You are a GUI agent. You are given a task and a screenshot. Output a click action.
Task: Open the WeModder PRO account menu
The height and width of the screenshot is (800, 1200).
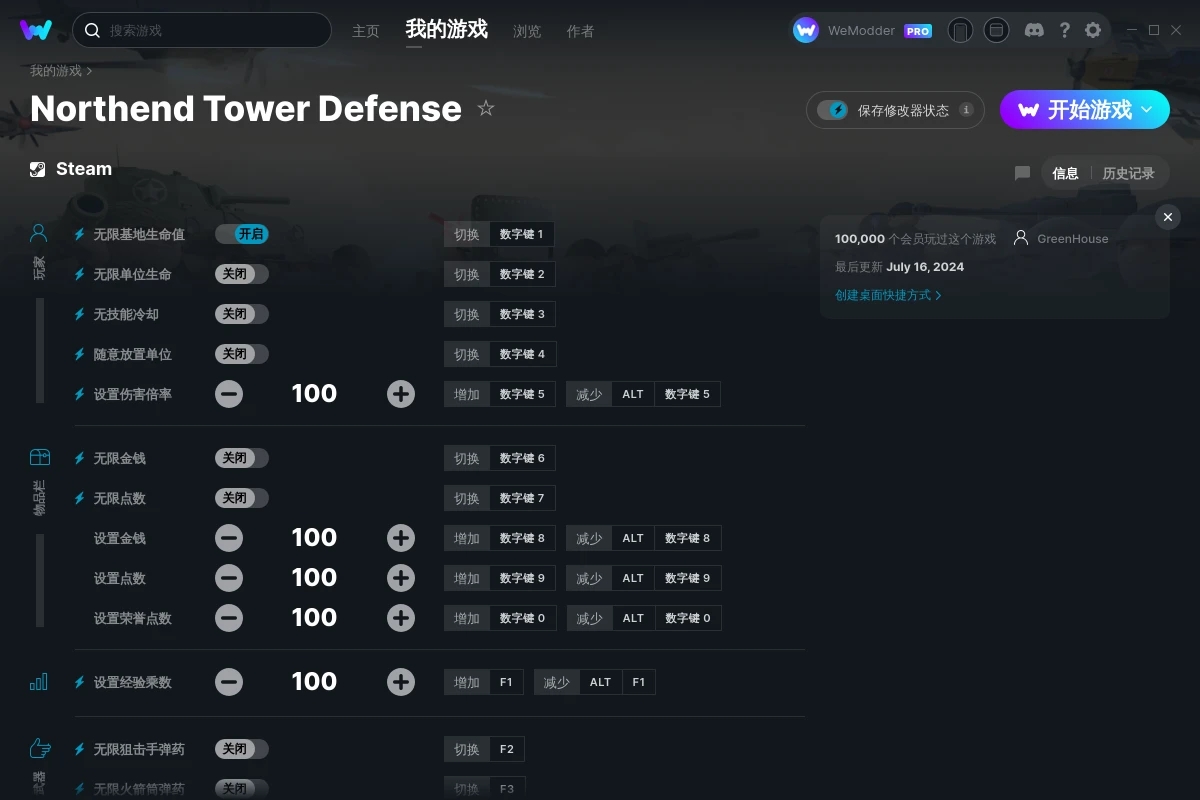pos(862,30)
